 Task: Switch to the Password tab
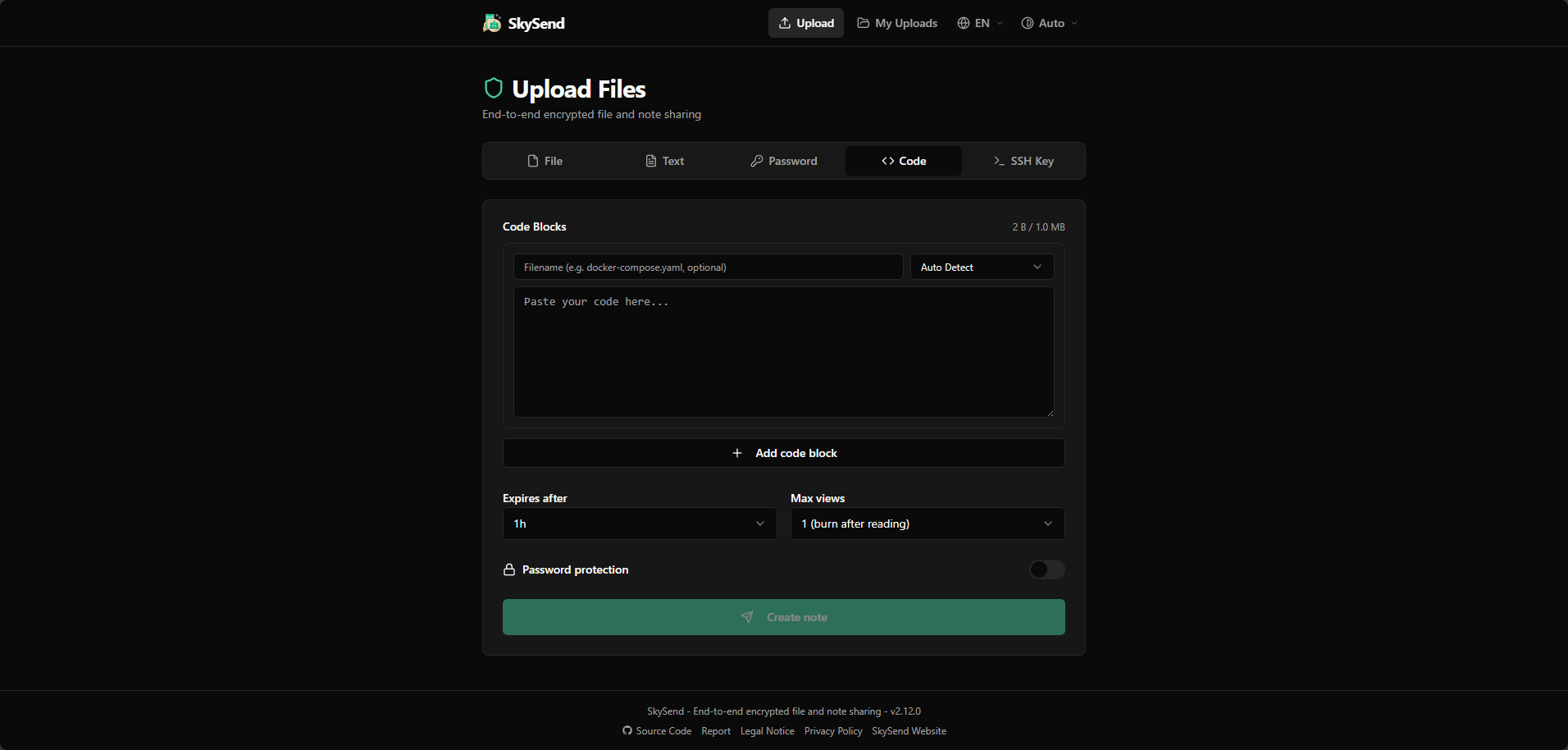pyautogui.click(x=784, y=161)
